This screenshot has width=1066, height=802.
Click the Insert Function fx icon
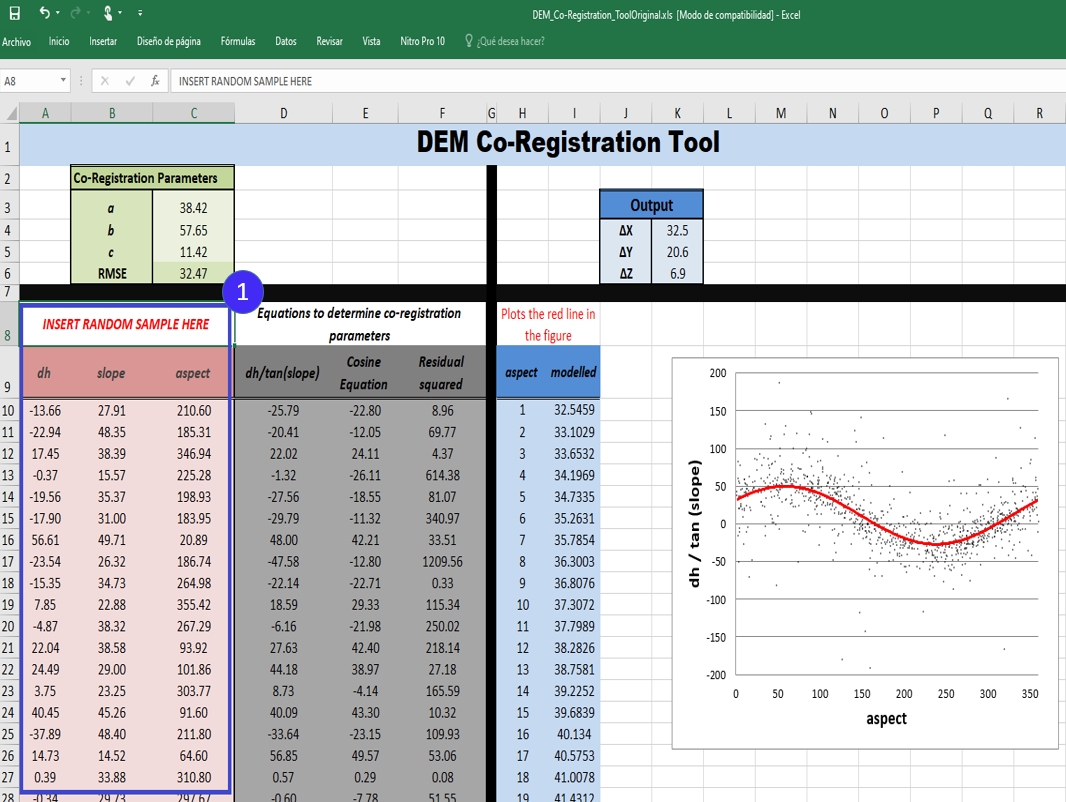coord(155,81)
